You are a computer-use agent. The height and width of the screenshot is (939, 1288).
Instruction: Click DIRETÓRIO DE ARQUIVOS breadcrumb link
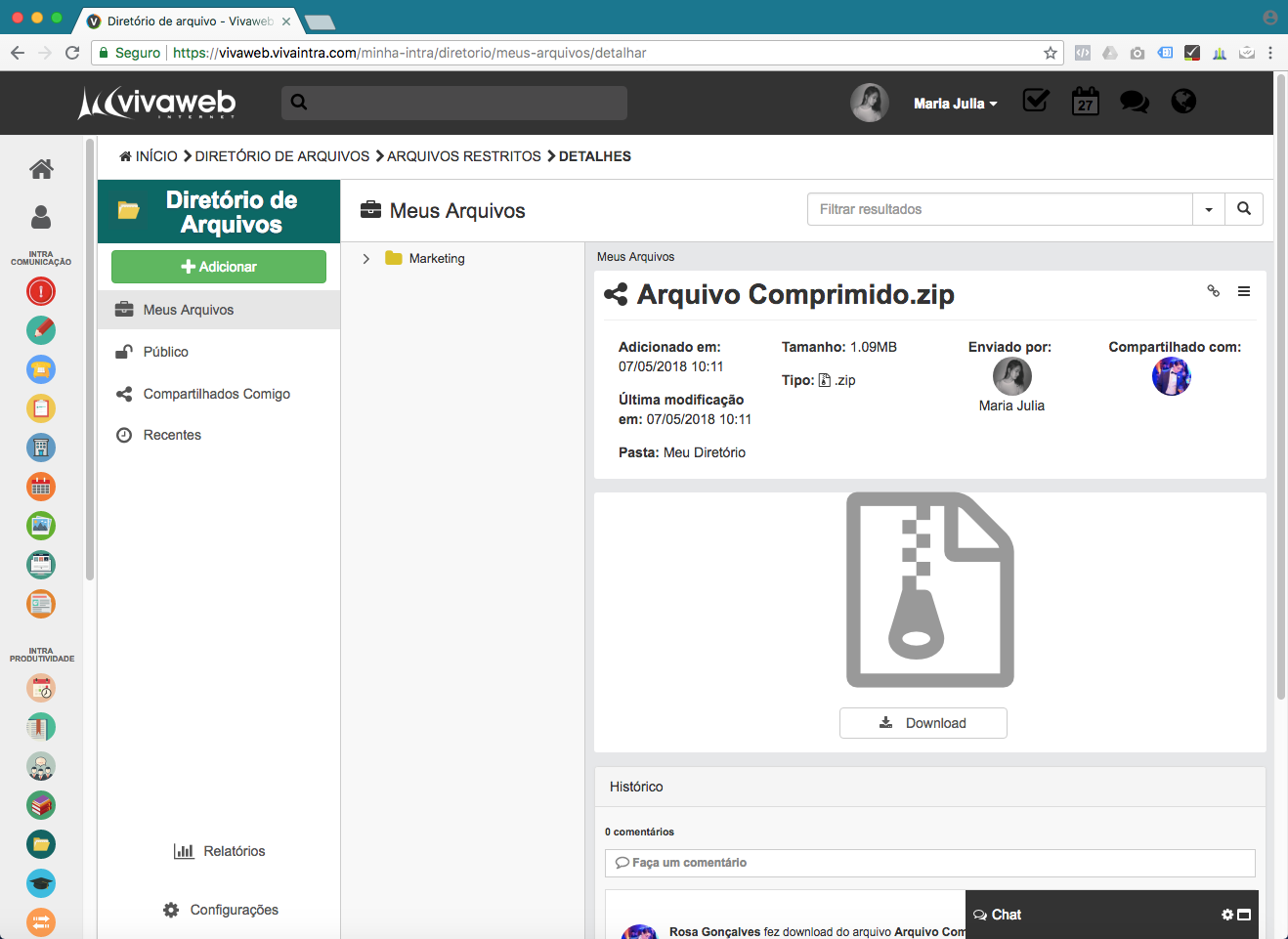tap(281, 156)
